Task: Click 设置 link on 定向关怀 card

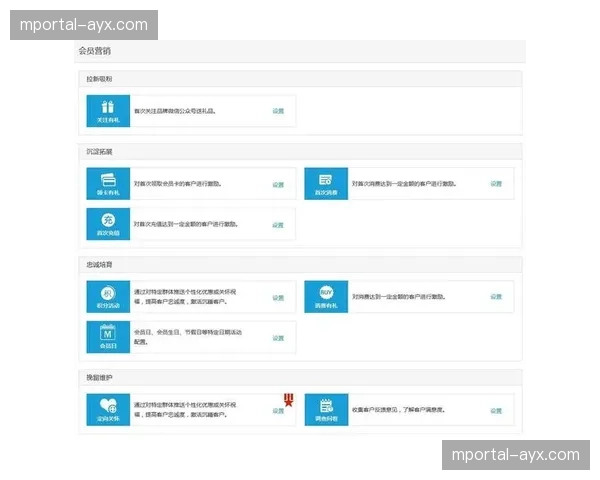Action: (x=278, y=411)
